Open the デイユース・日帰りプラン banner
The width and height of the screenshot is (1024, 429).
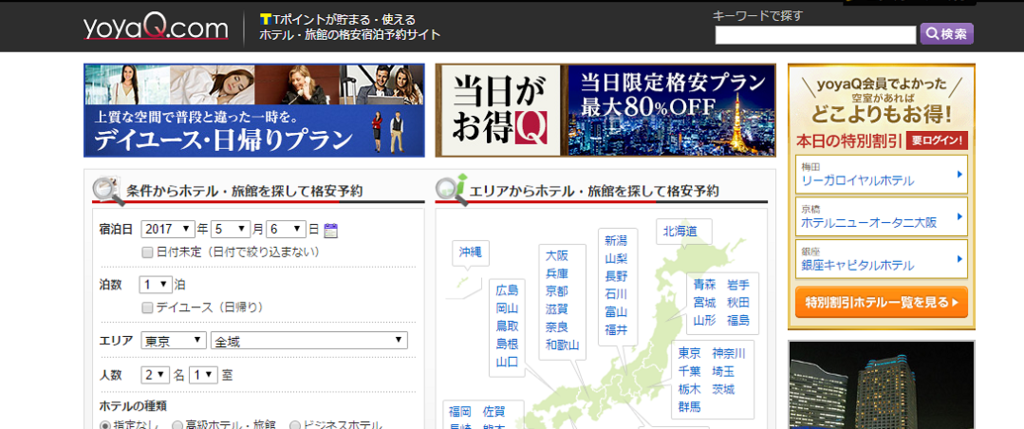(x=254, y=110)
